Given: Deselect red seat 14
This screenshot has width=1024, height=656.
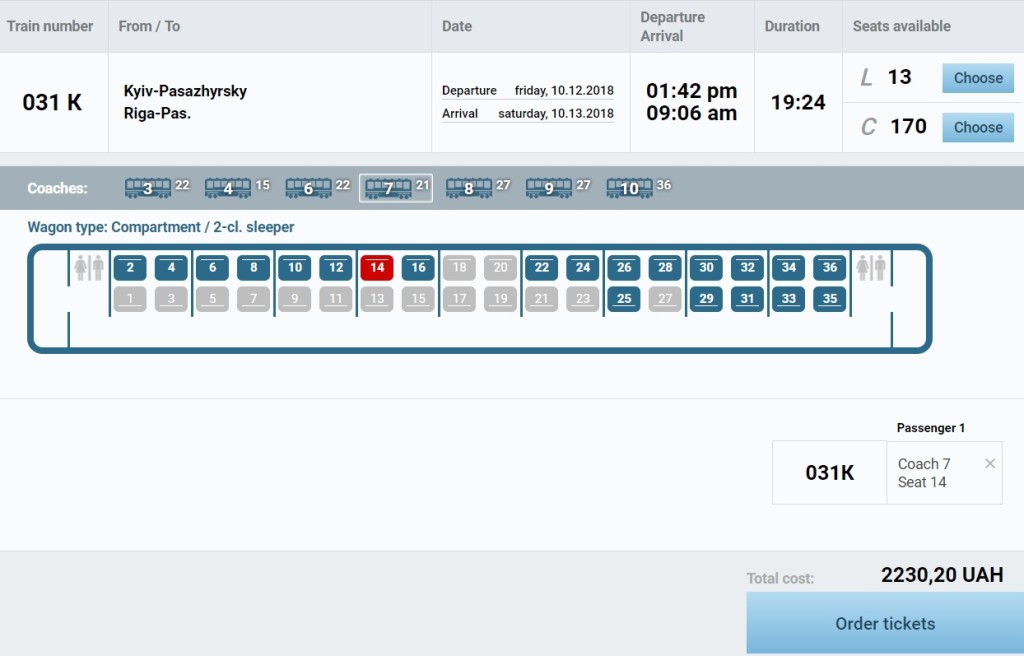Looking at the screenshot, I should (x=377, y=268).
